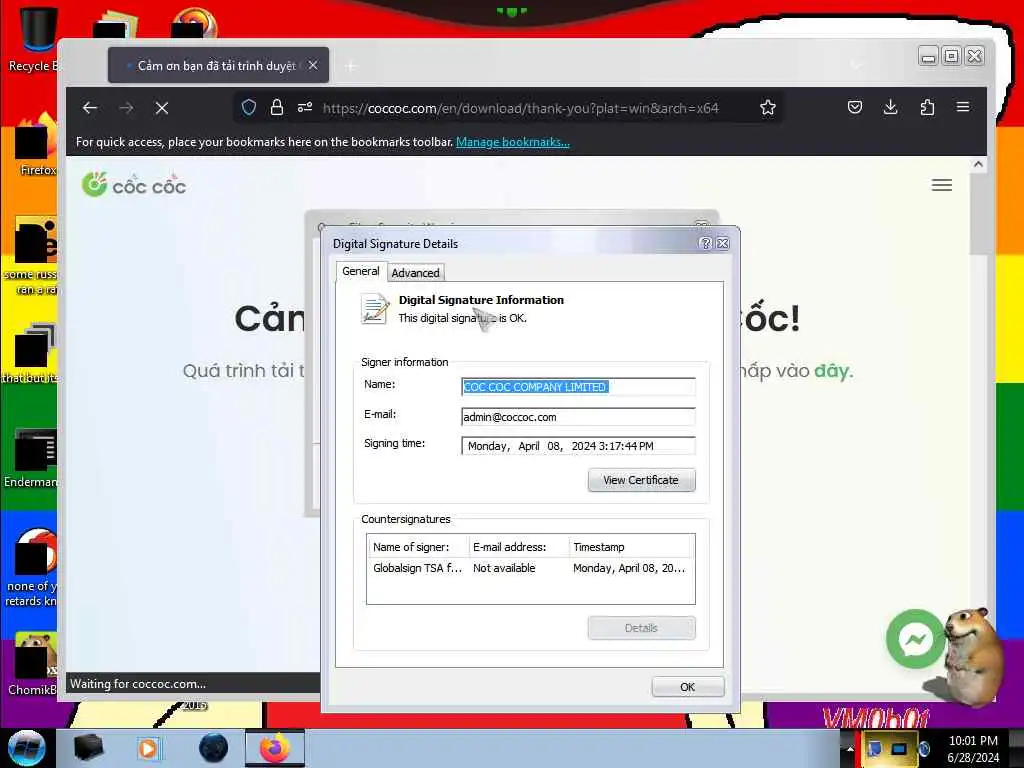Click the greyed forward arrow in Firefox
The width and height of the screenshot is (1024, 768).
pyautogui.click(x=126, y=108)
